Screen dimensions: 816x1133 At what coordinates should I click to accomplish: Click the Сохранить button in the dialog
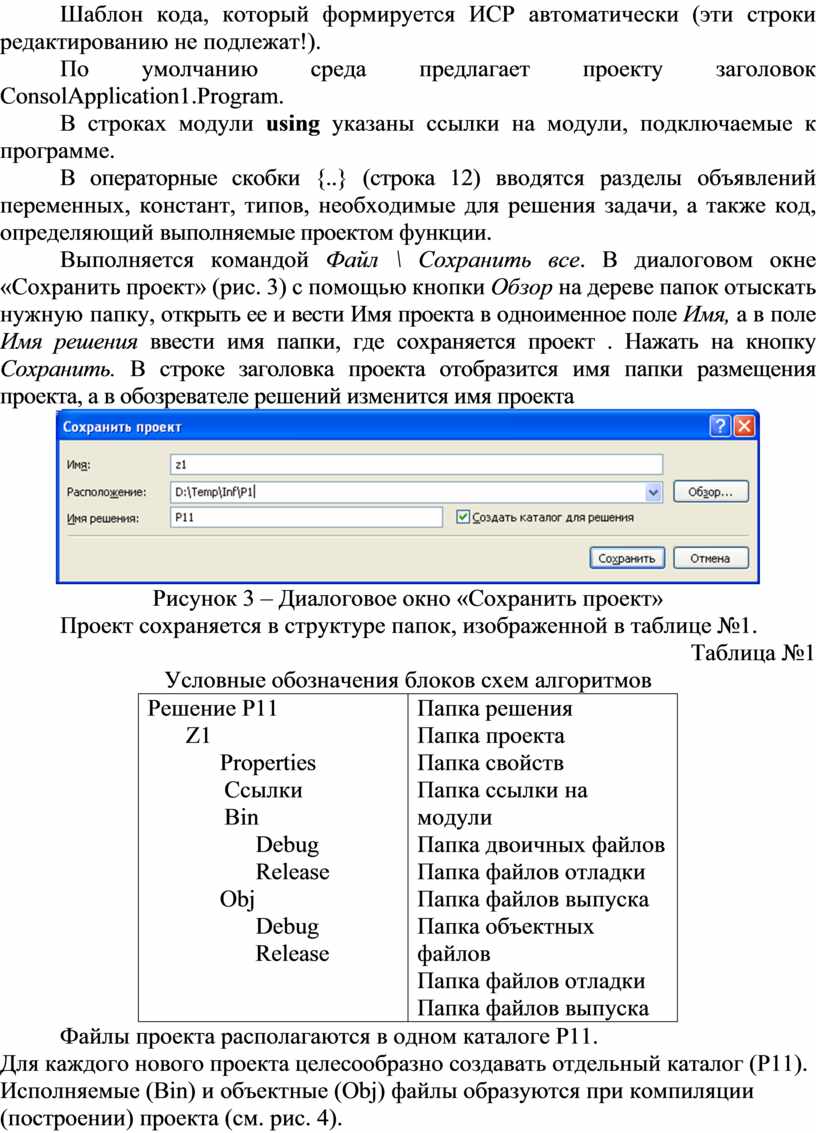[x=627, y=558]
